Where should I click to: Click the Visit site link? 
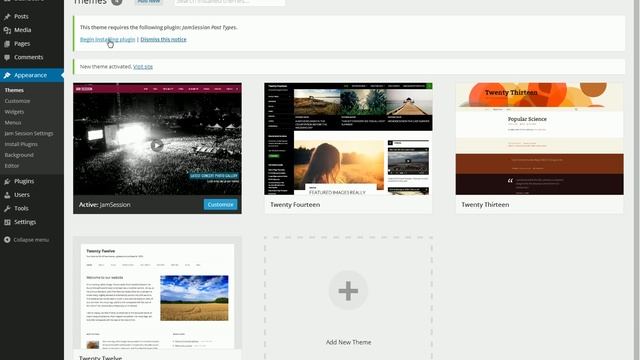[x=143, y=67]
